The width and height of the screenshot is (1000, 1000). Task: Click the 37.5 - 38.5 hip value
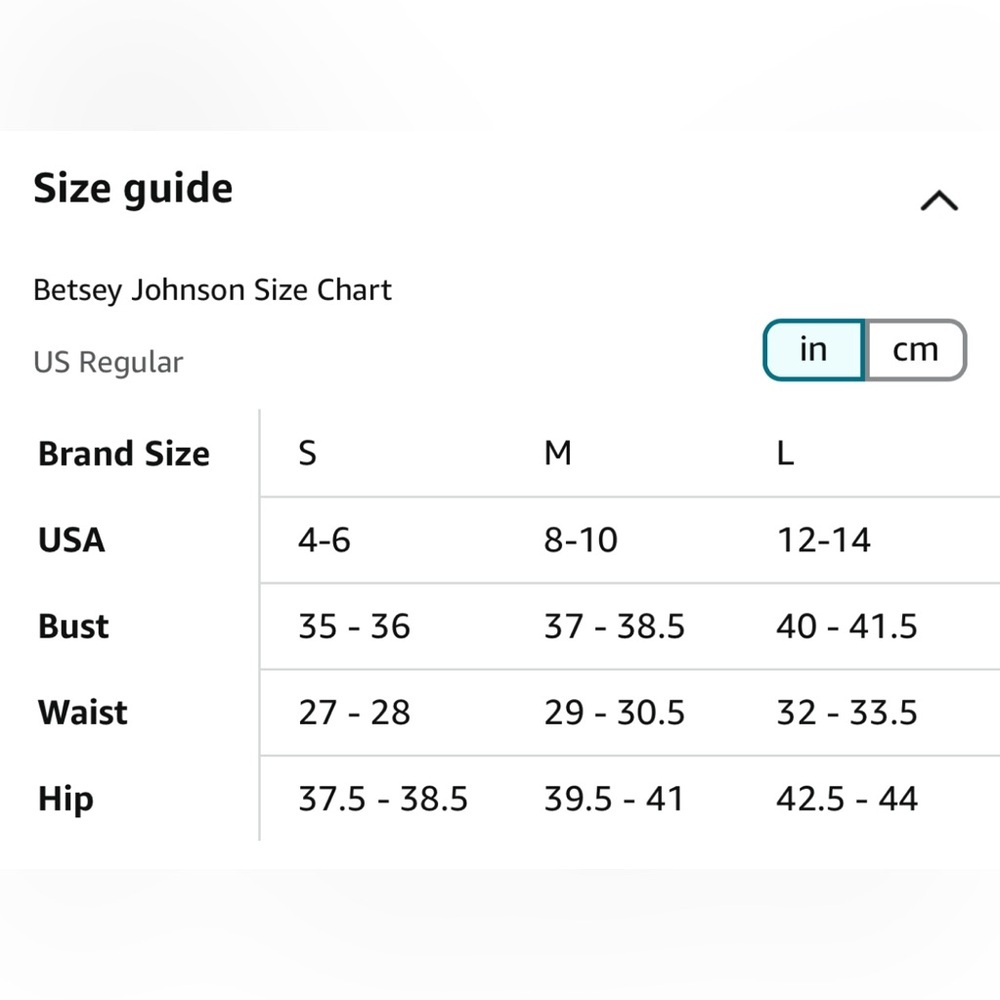coord(383,798)
